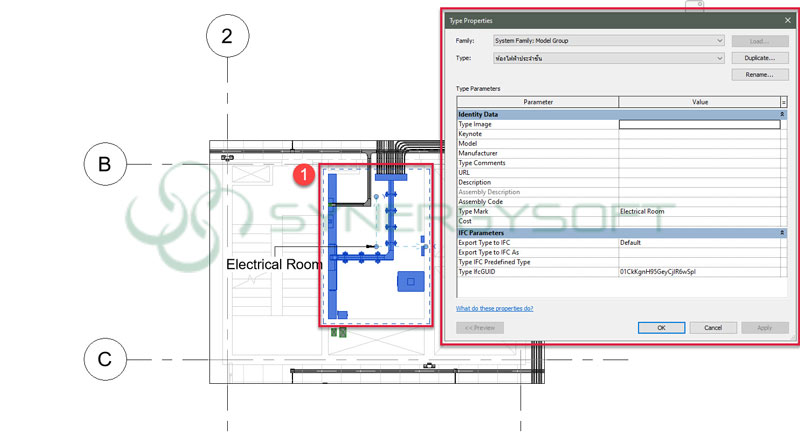Collapse the IFC Parameters section
Viewport: 800px width, 432px height.
pyautogui.click(x=781, y=232)
